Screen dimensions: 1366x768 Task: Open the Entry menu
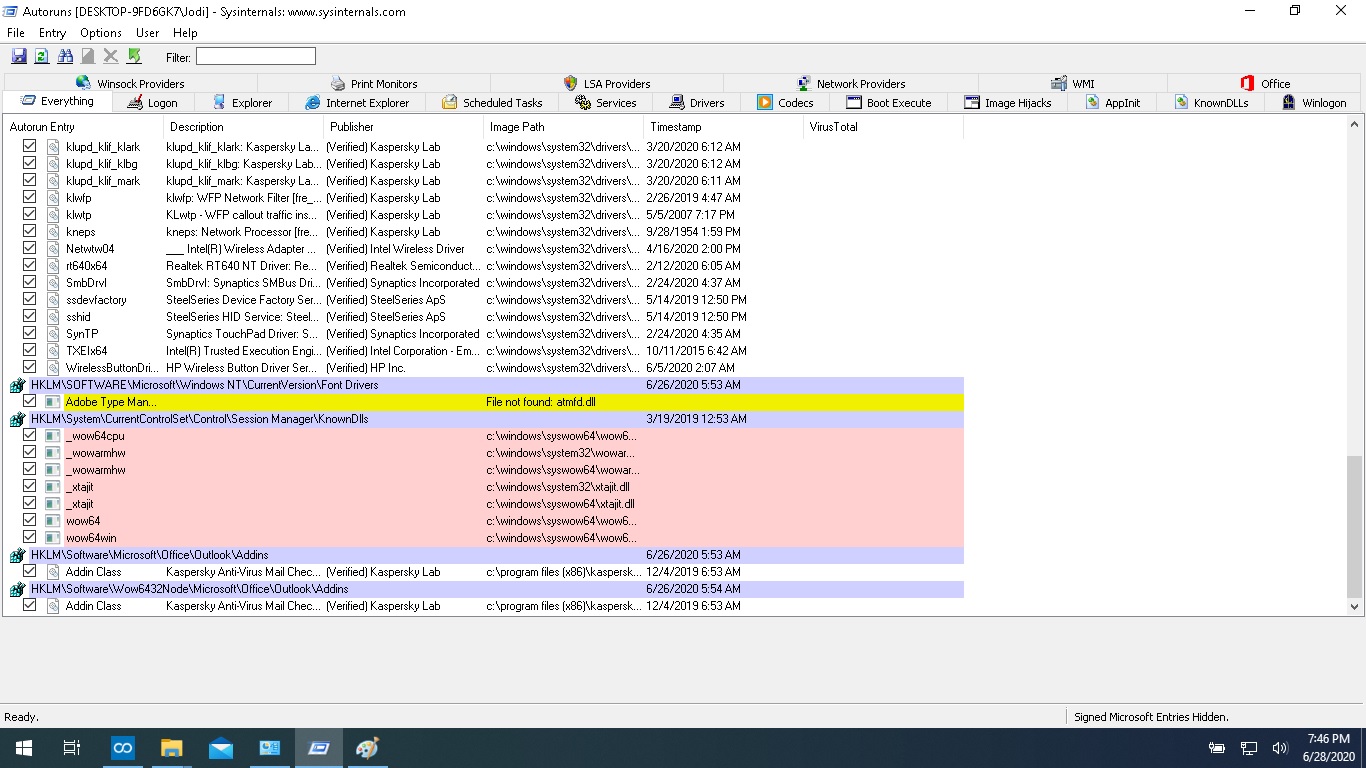click(x=52, y=33)
